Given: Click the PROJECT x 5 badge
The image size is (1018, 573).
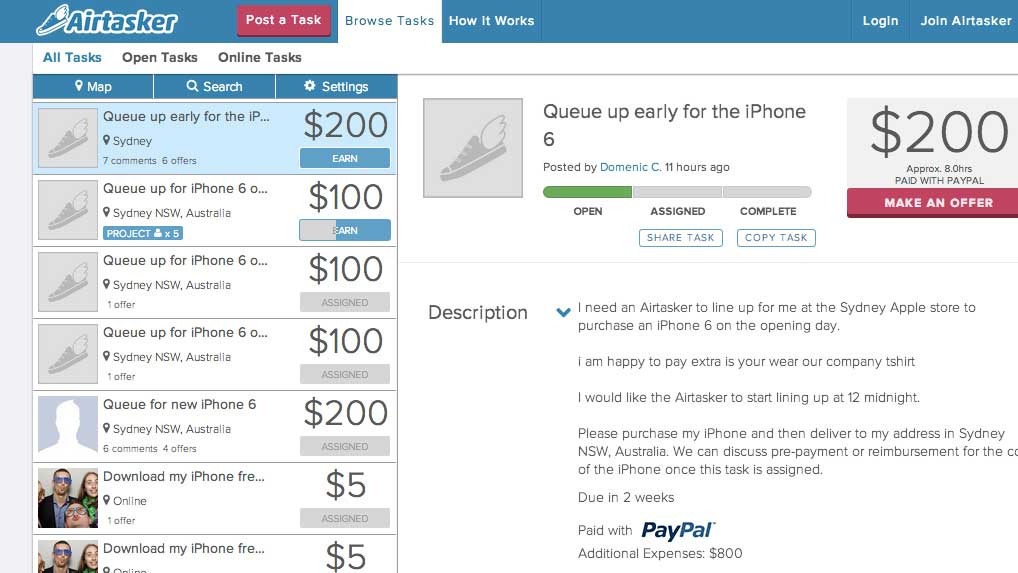Looking at the screenshot, I should coord(143,233).
